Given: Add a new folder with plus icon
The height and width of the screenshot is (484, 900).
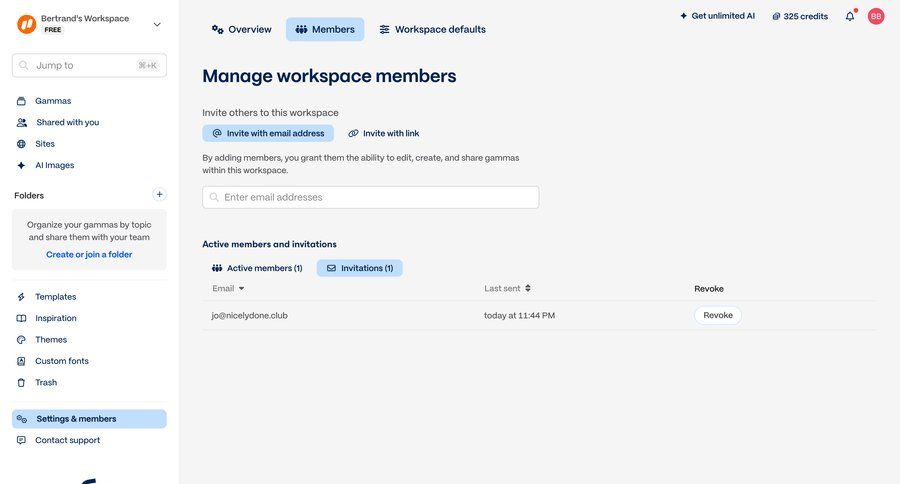Looking at the screenshot, I should pyautogui.click(x=160, y=195).
